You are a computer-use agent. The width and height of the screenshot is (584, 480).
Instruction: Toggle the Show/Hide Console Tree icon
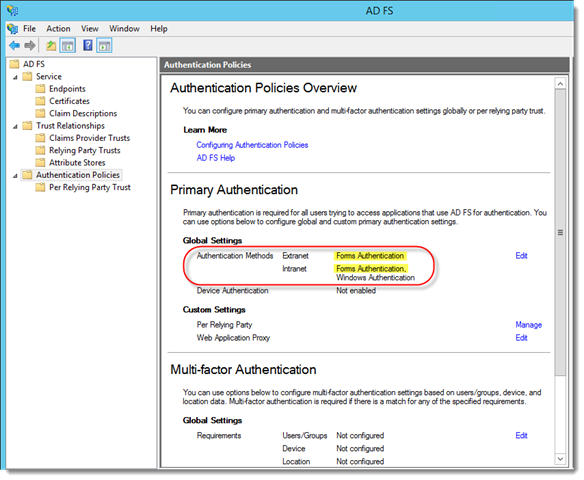coord(67,46)
